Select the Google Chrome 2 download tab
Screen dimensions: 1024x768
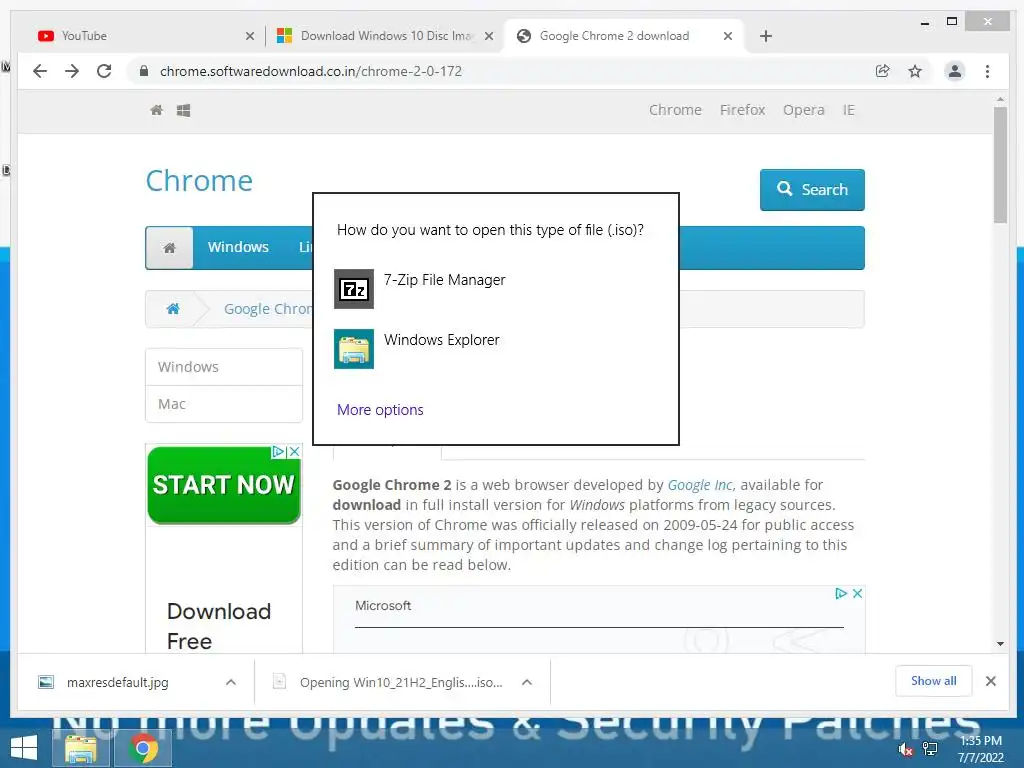624,36
